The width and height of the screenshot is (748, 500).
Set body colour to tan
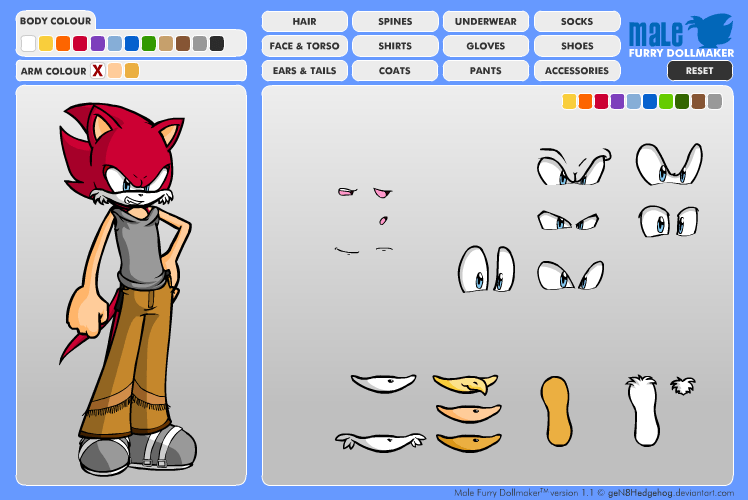tap(166, 43)
